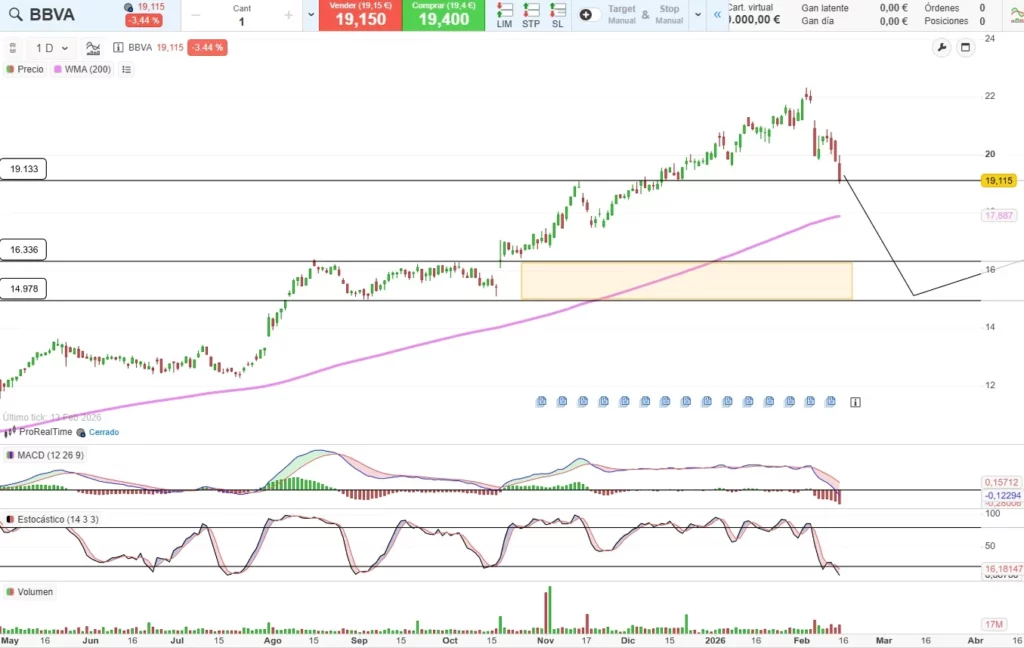Screen dimensions: 1024x648
Task: Select the SL stop-loss order icon
Action: [557, 15]
